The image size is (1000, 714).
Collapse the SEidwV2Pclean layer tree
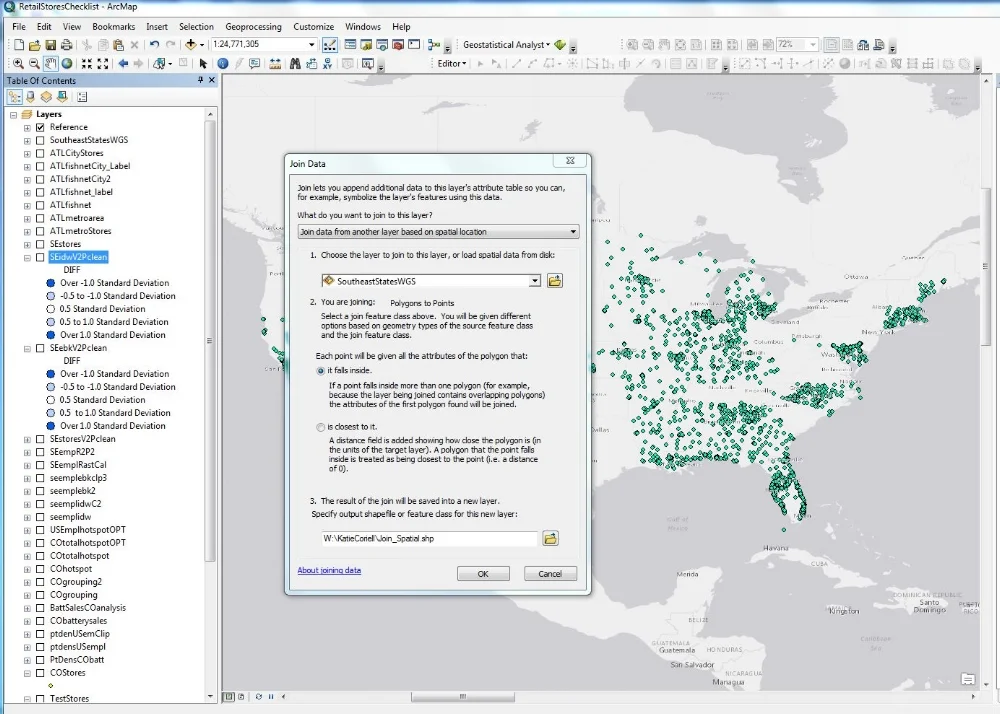pos(27,258)
